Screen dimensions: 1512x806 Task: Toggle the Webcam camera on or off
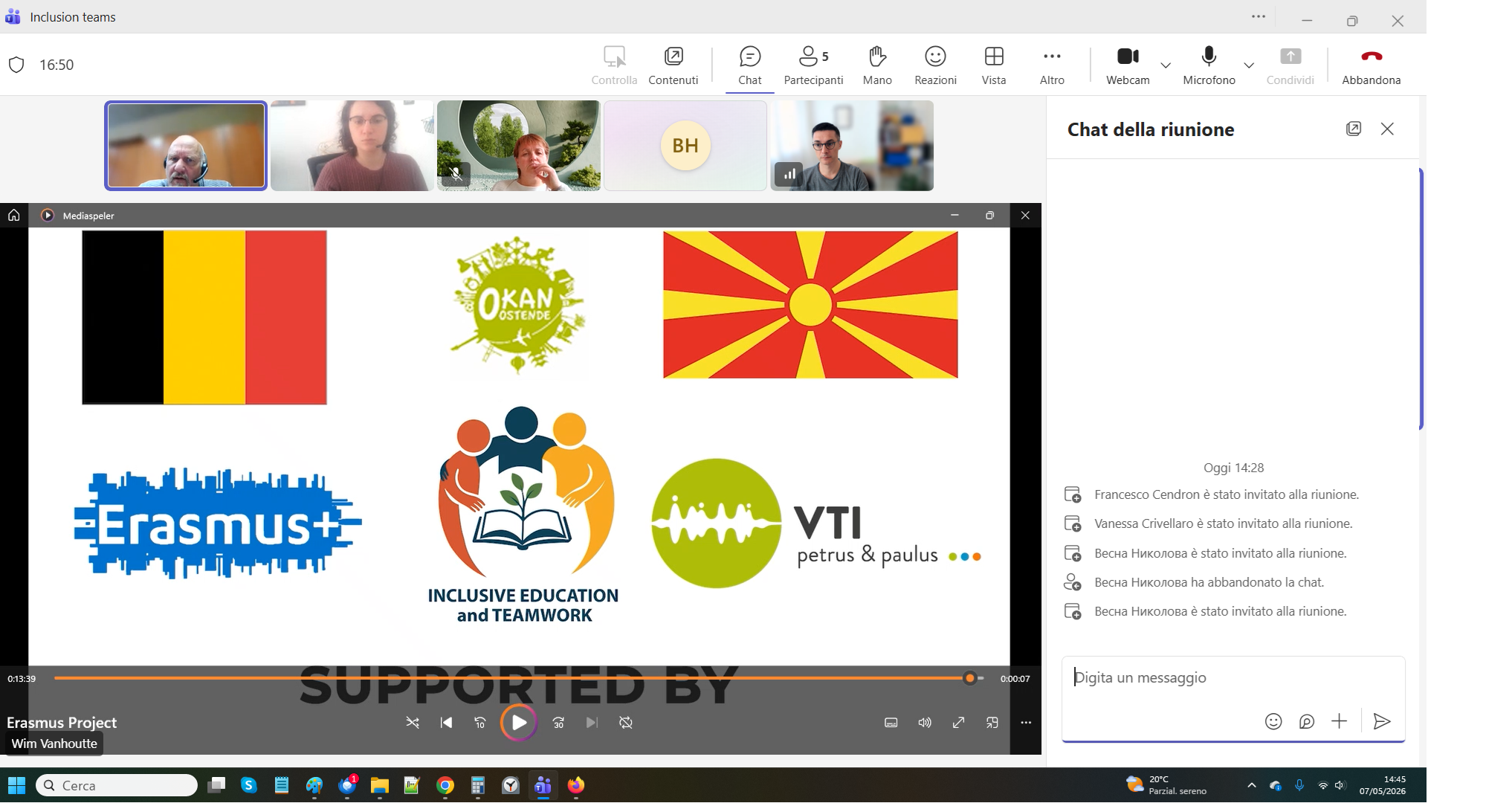point(1128,65)
